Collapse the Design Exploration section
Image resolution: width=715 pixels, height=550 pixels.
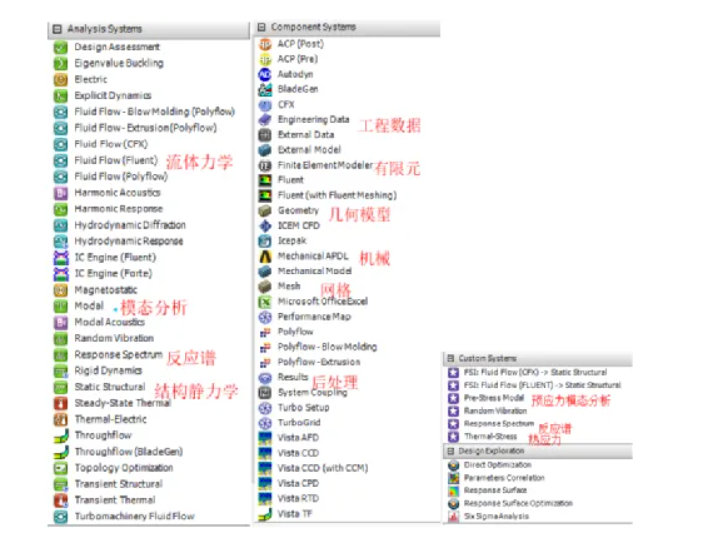click(451, 451)
